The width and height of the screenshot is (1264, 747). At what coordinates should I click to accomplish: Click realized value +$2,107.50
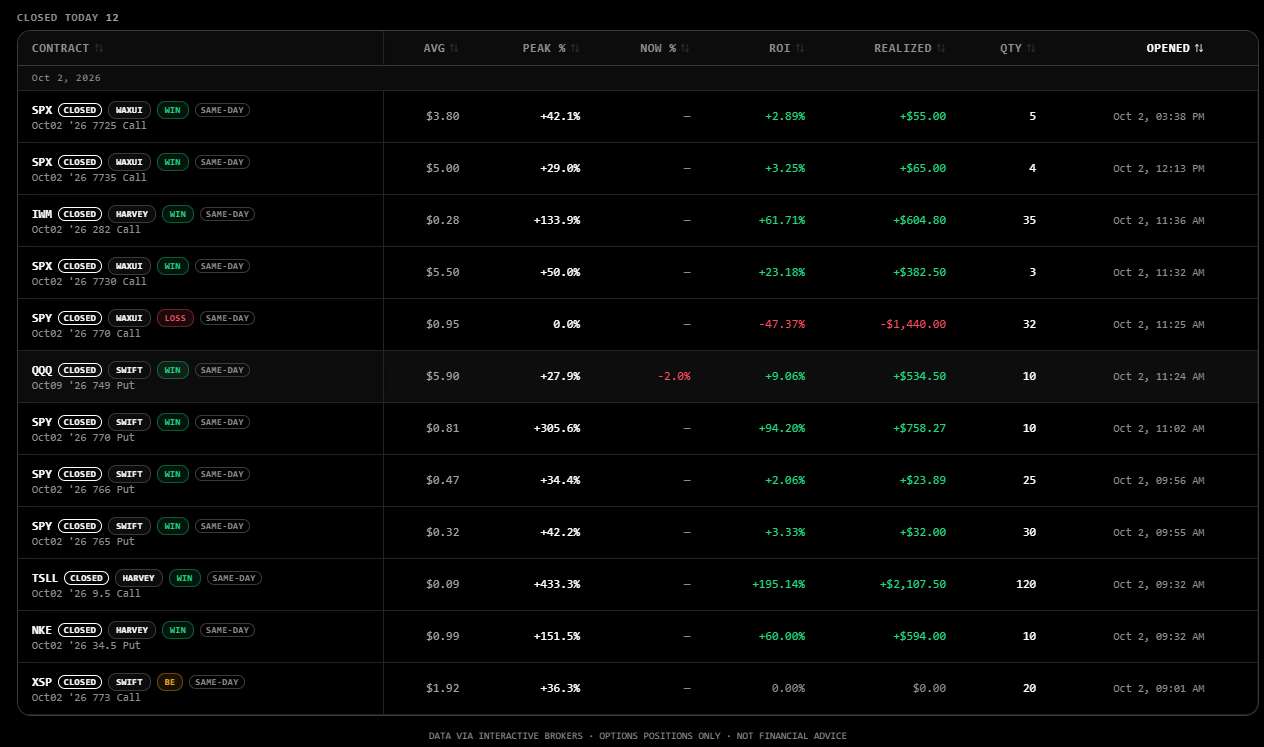click(x=913, y=584)
